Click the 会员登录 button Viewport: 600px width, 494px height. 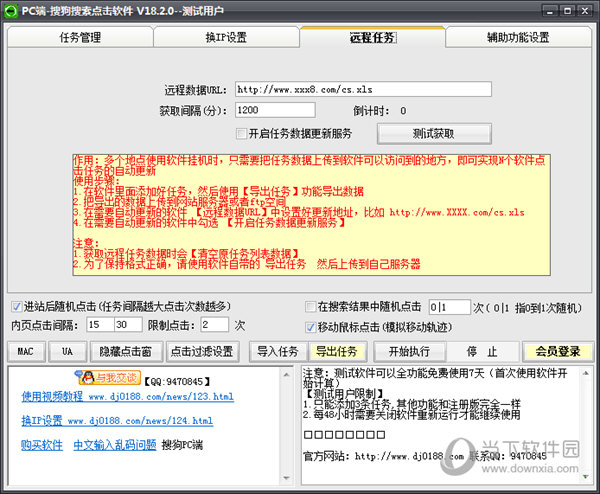[557, 352]
